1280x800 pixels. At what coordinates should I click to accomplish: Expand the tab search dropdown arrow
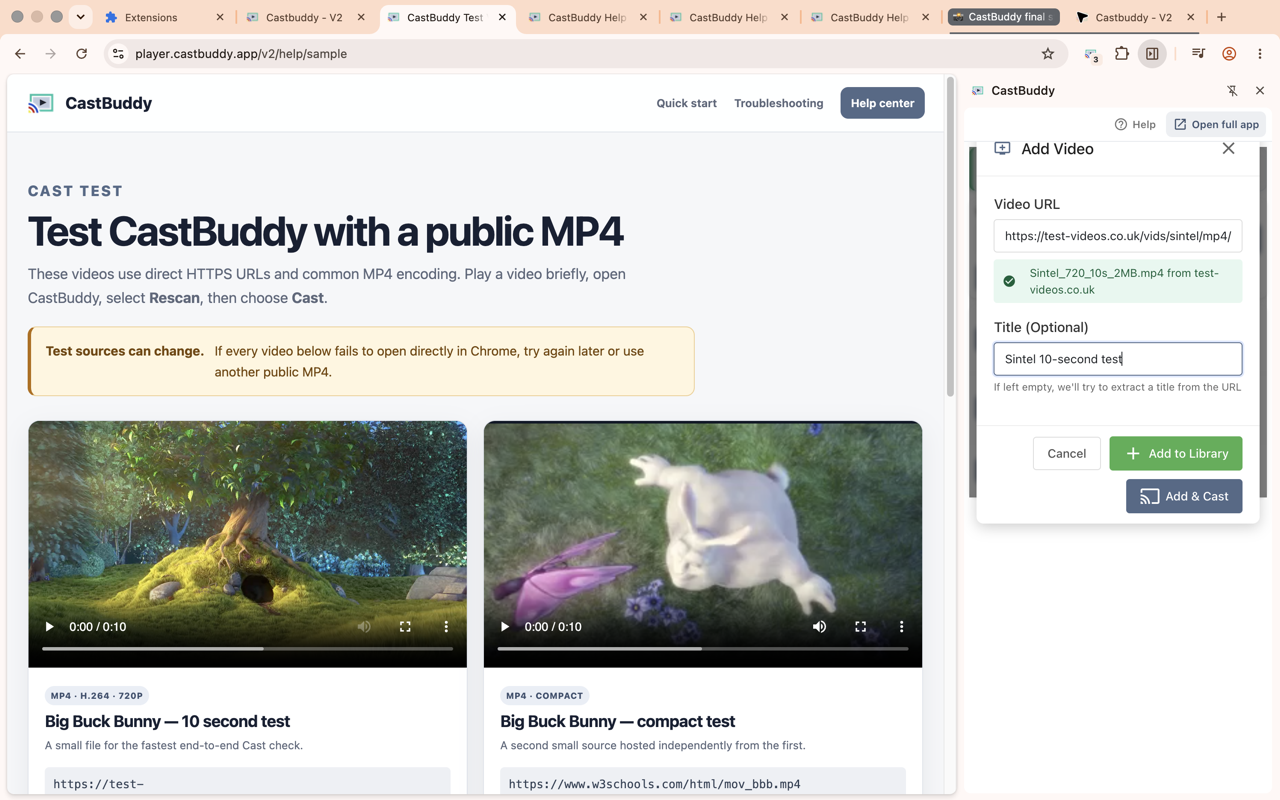tap(81, 17)
